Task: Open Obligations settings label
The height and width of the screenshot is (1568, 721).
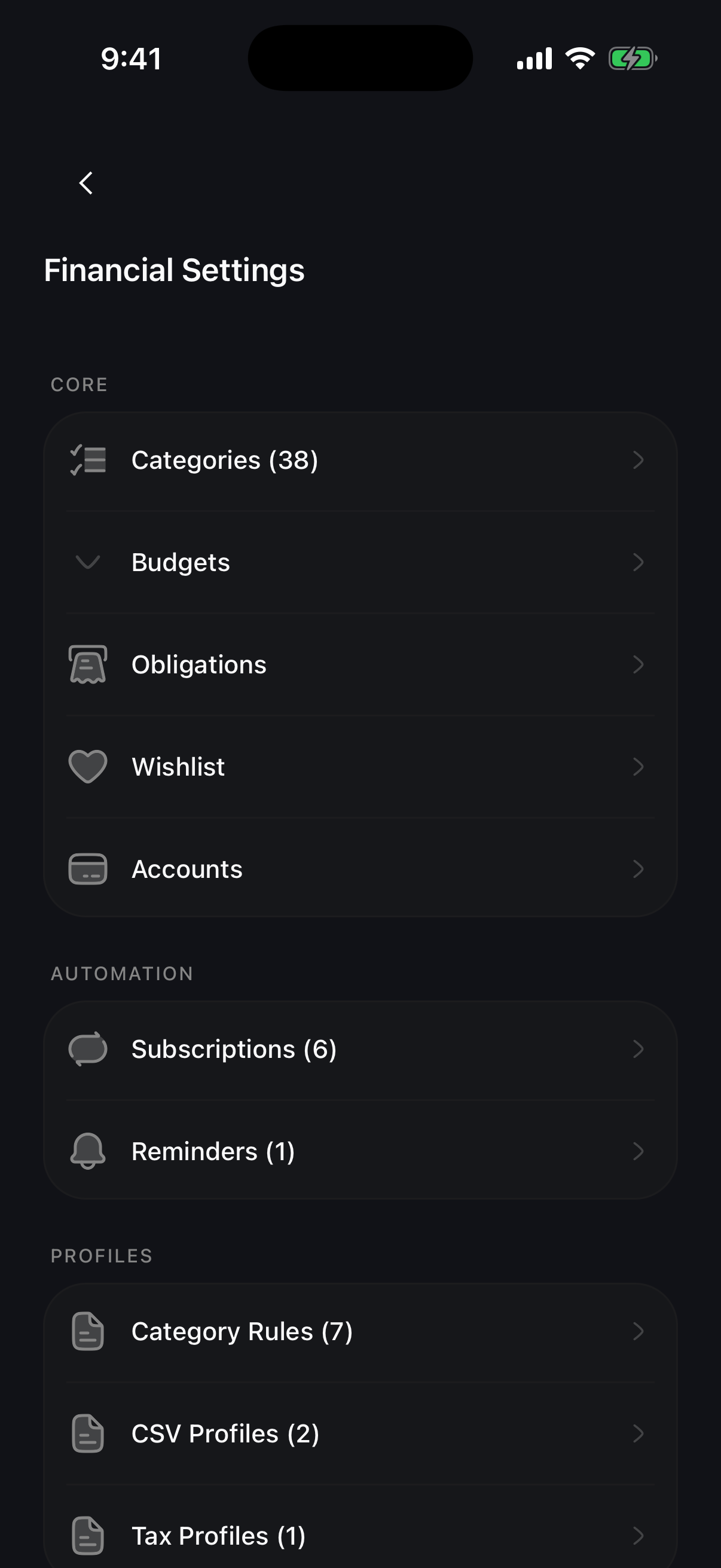Action: pyautogui.click(x=199, y=665)
